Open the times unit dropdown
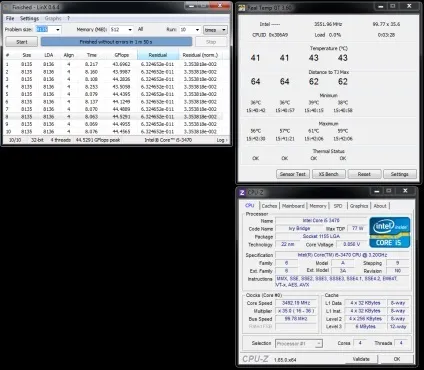 [x=215, y=30]
